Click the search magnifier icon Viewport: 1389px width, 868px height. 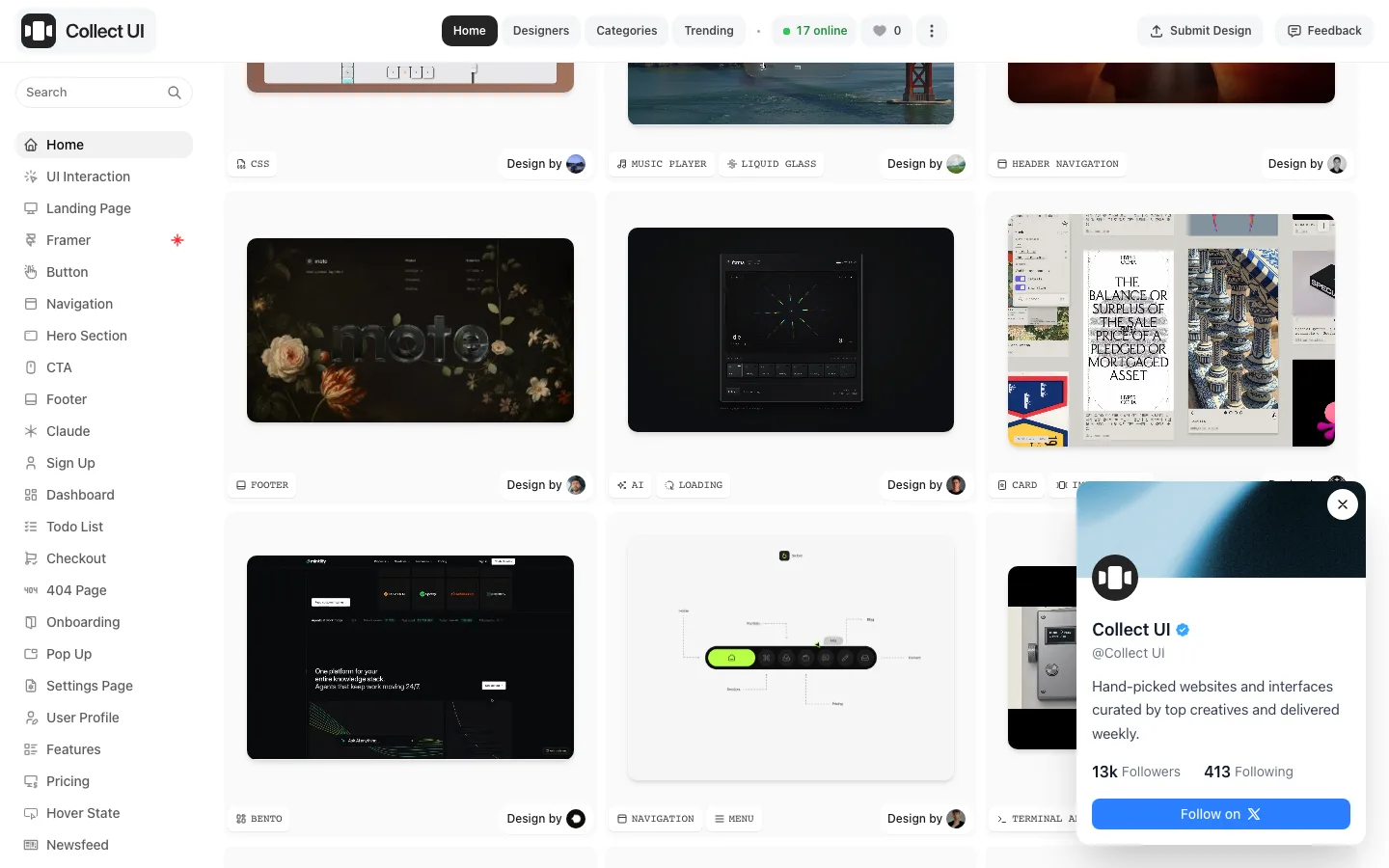[x=175, y=93]
